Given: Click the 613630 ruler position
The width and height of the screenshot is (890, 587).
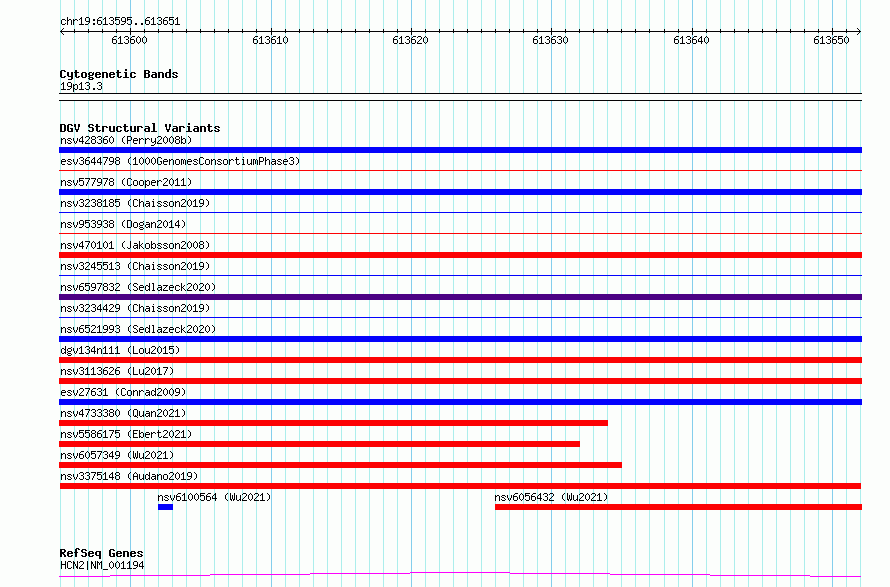Looking at the screenshot, I should [551, 40].
